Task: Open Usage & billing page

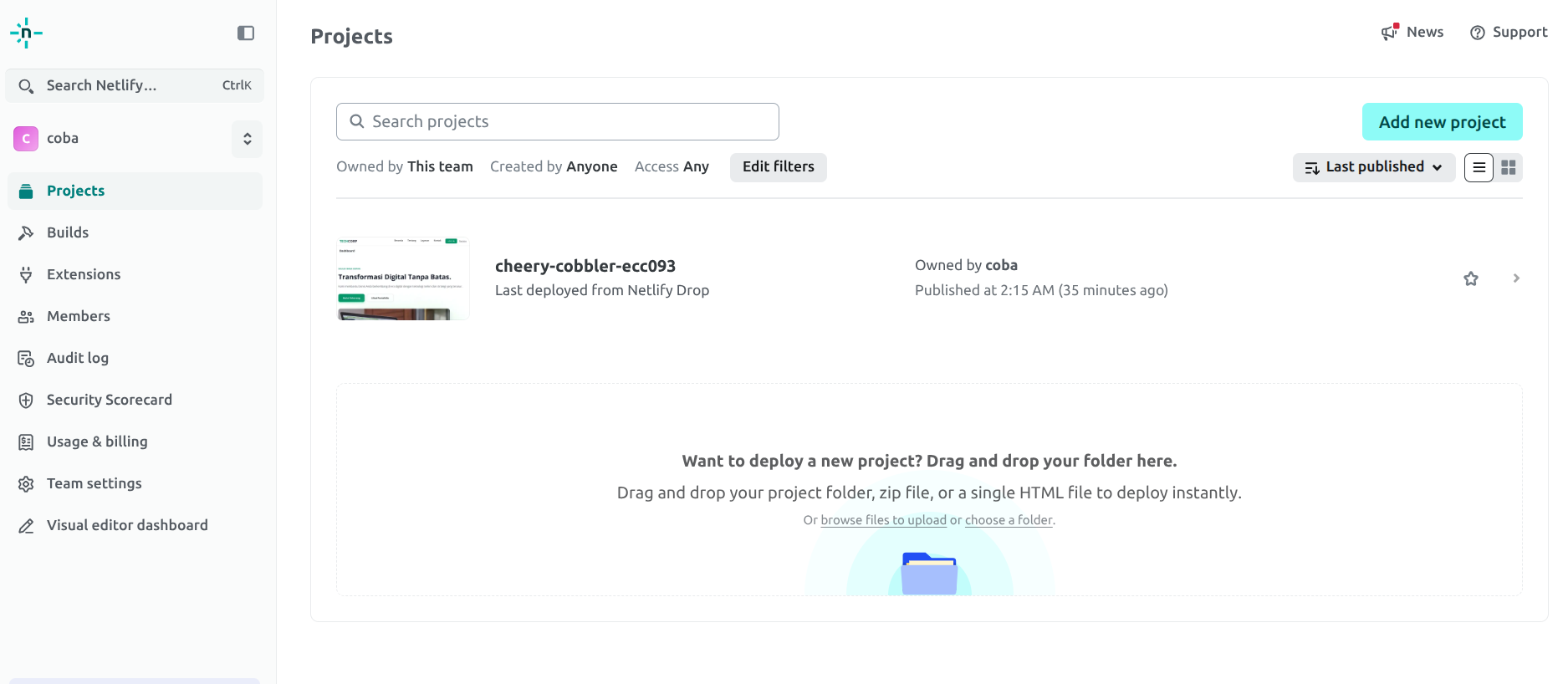Action: pos(135,442)
